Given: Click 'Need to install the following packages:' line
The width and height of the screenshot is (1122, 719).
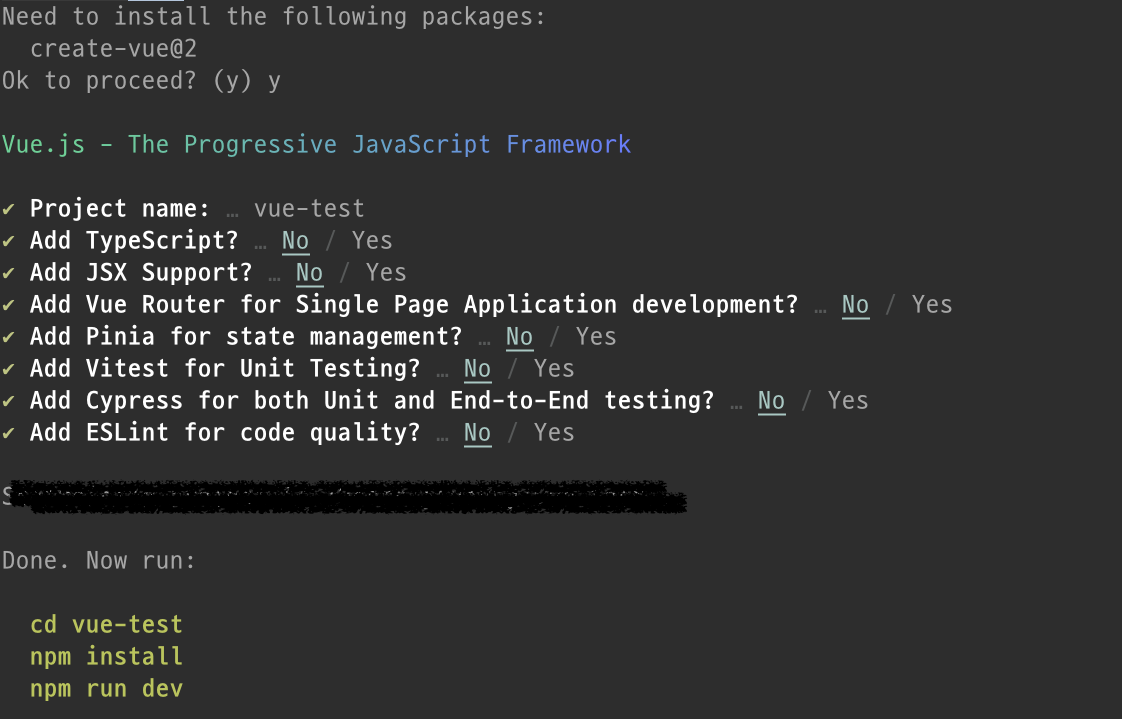Looking at the screenshot, I should tap(273, 16).
